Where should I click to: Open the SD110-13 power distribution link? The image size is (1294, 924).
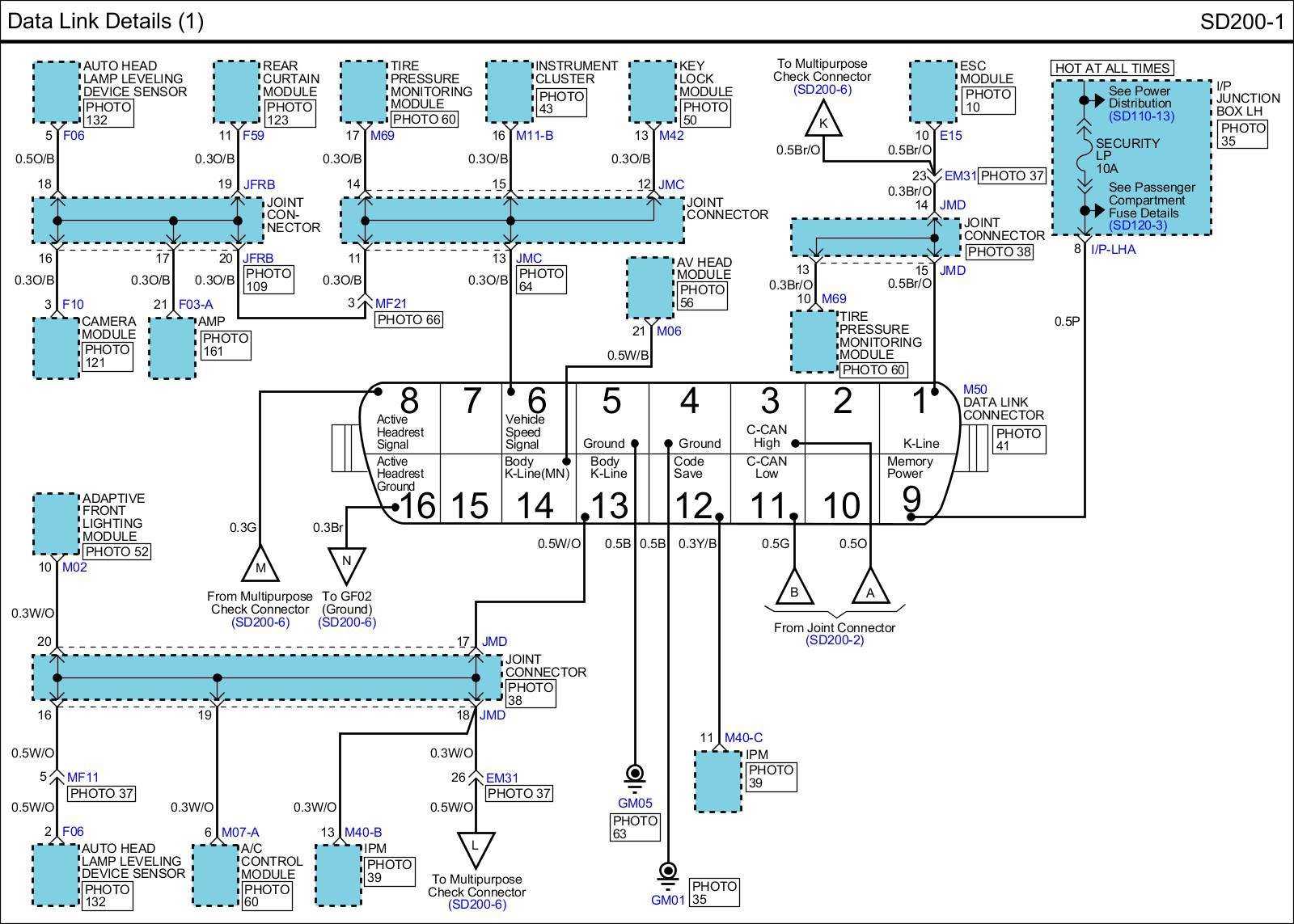(1141, 116)
